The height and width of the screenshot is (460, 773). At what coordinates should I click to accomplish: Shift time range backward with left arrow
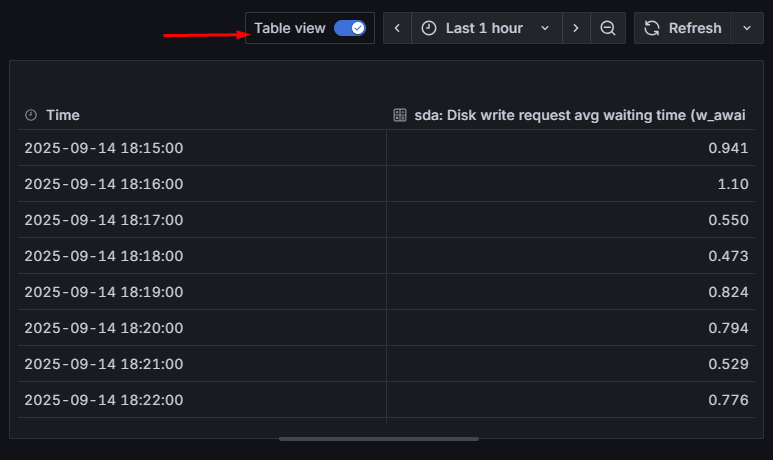[397, 28]
